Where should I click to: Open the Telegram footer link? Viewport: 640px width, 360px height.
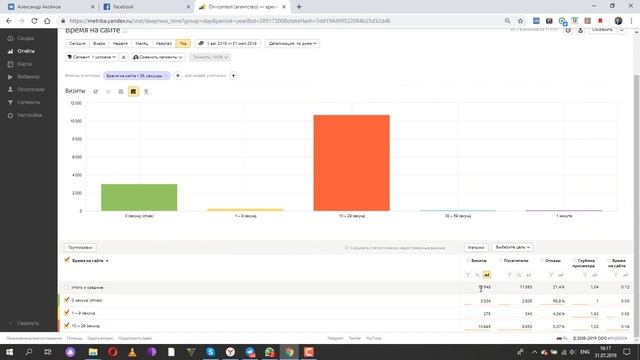click(x=335, y=338)
